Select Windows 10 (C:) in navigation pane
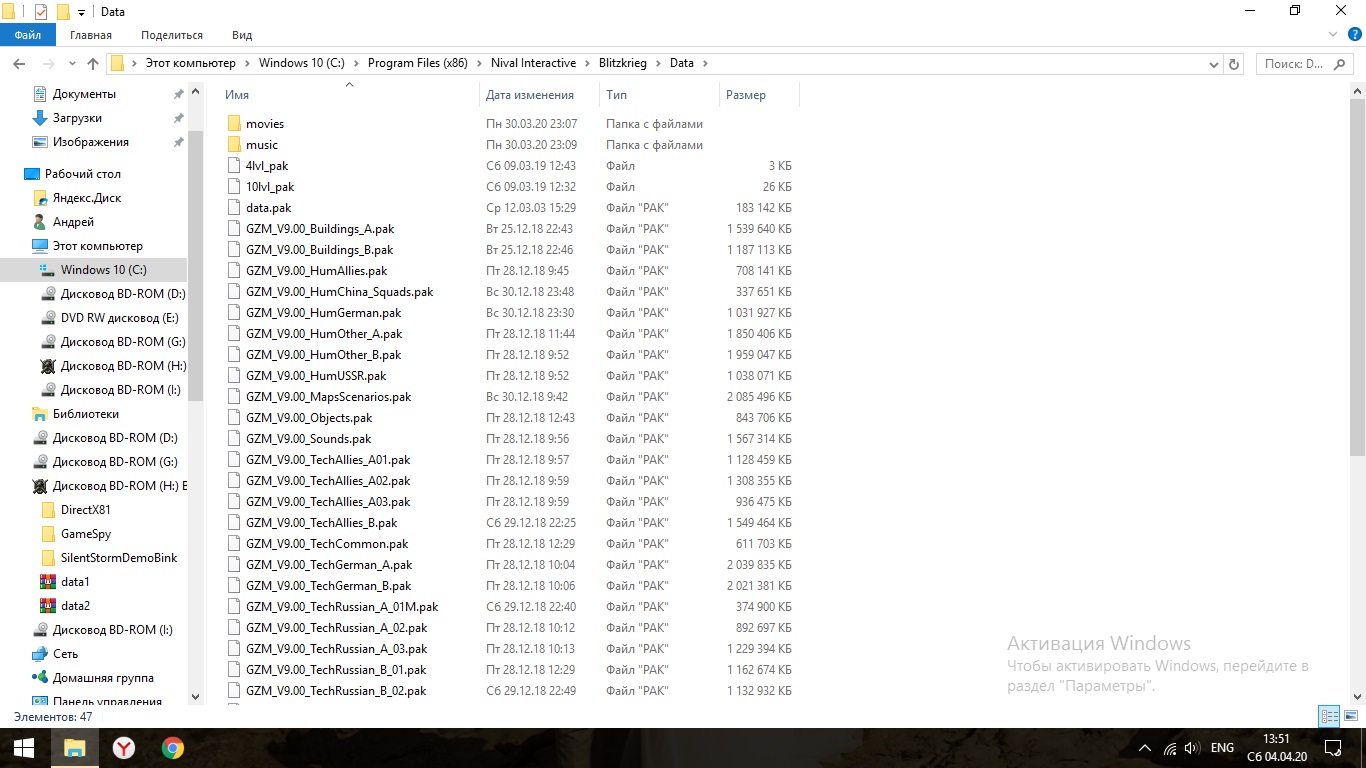Screen dimensions: 1366x768 click(x=93, y=270)
